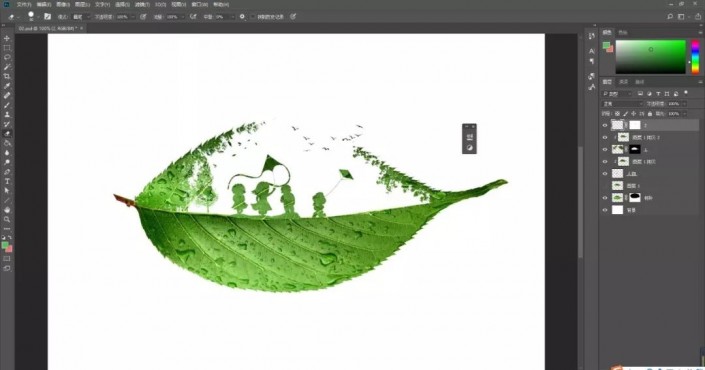Select the Pen tool
The image size is (705, 370).
pyautogui.click(x=7, y=172)
